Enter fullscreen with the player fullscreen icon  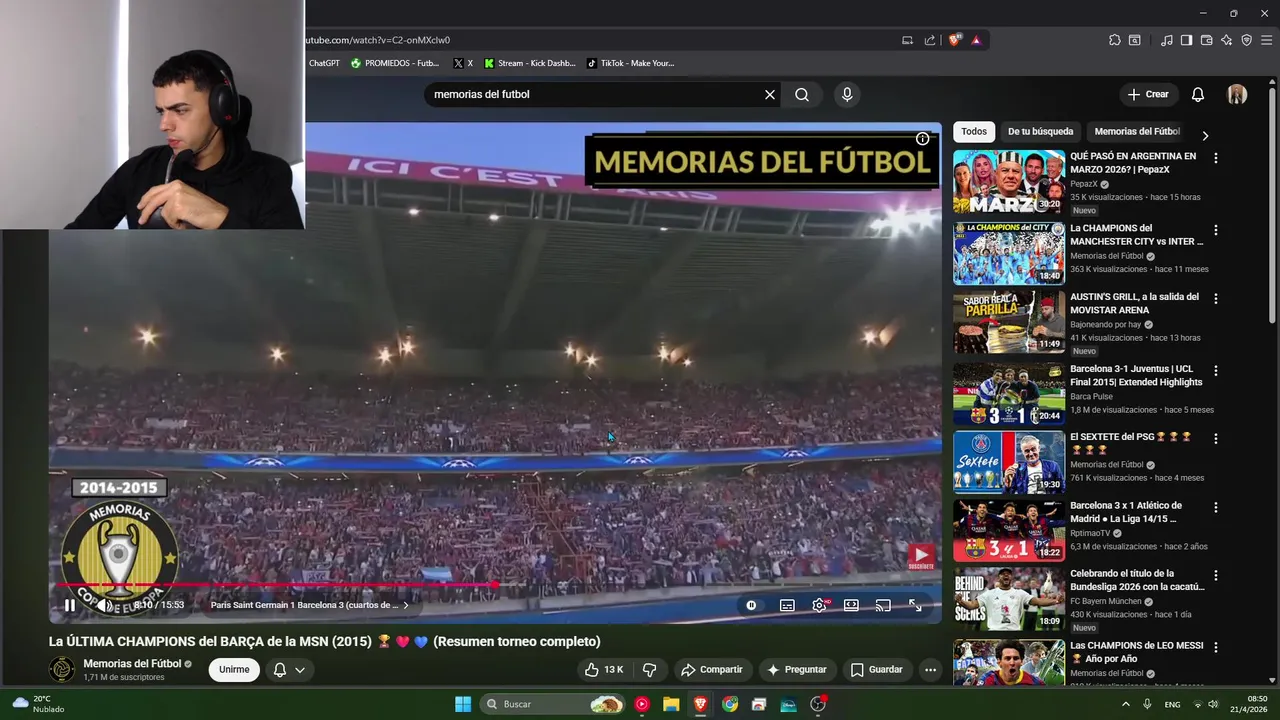[915, 605]
